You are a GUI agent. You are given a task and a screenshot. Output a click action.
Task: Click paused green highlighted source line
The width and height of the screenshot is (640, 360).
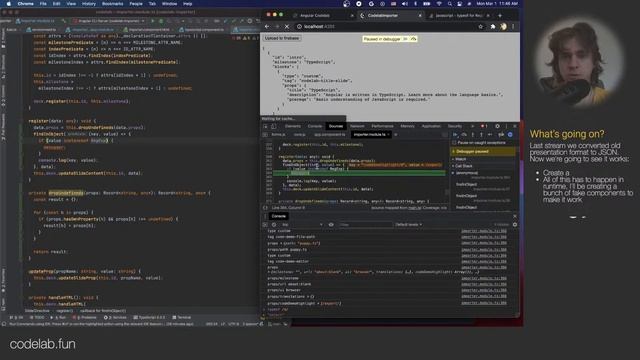(x=359, y=173)
